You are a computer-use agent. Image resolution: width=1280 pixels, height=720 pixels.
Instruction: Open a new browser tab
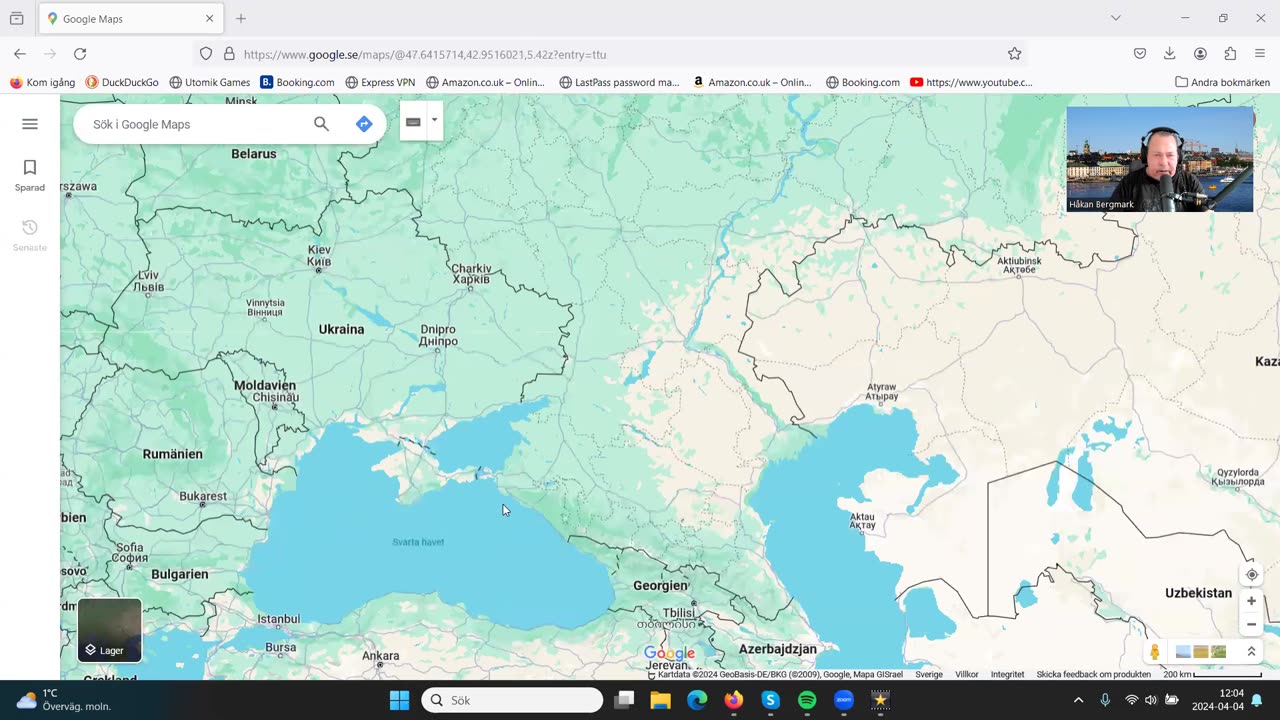[x=241, y=18]
